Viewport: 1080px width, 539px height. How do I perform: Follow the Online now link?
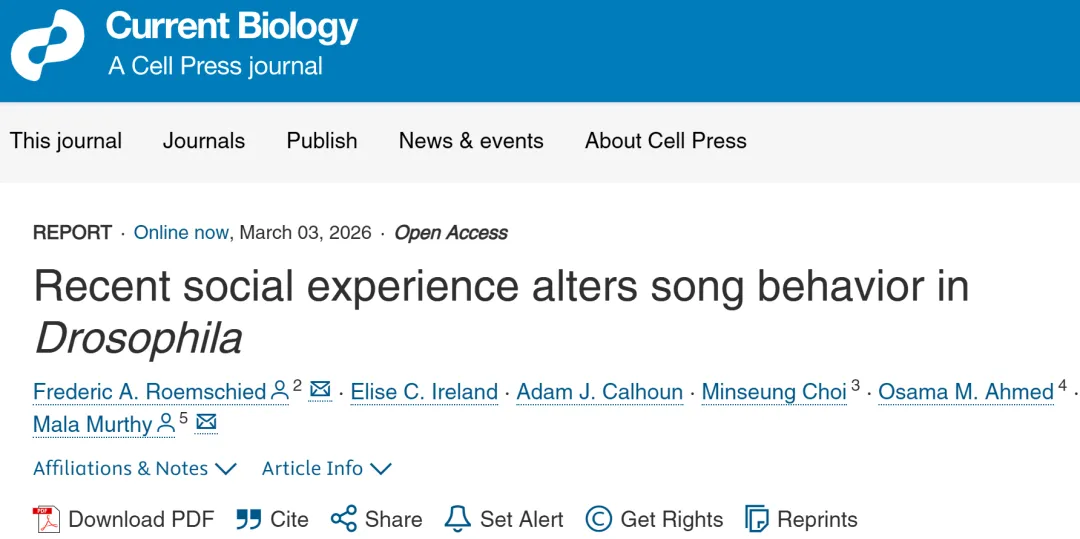click(x=181, y=233)
